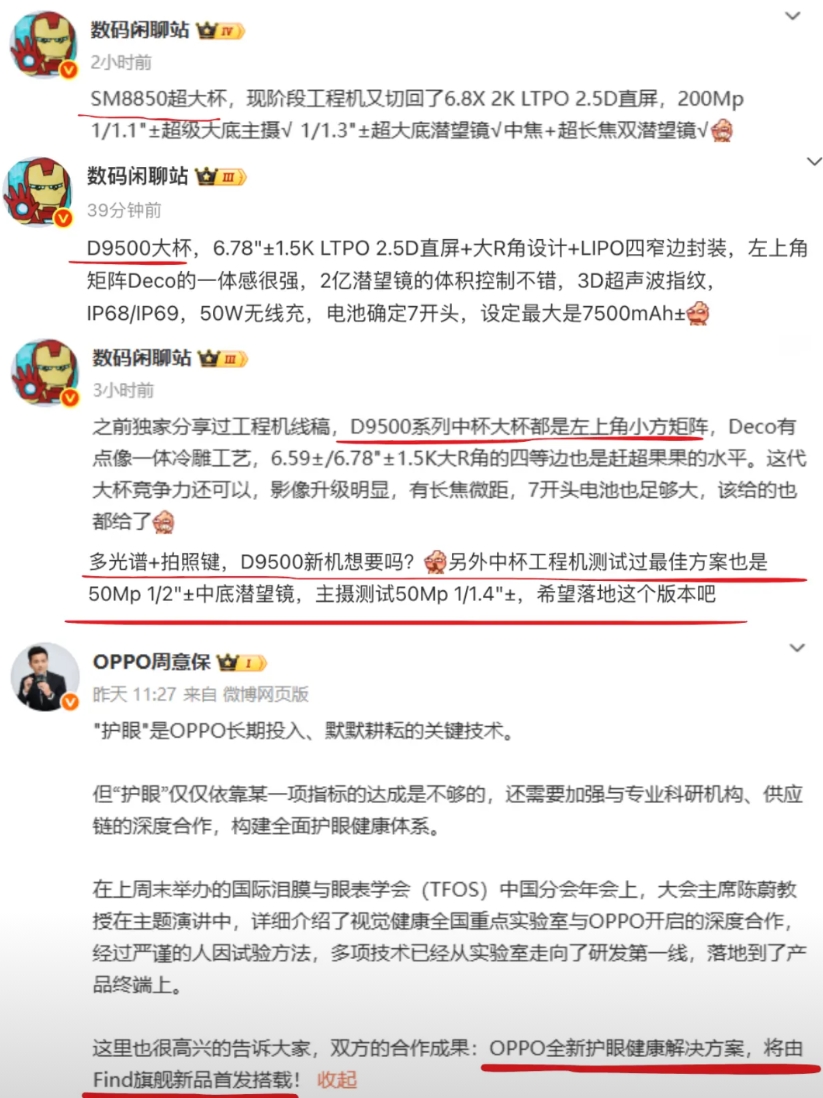Click level III crown badge on 3小时前 post
Screen dimensions: 823x1098
tap(223, 359)
